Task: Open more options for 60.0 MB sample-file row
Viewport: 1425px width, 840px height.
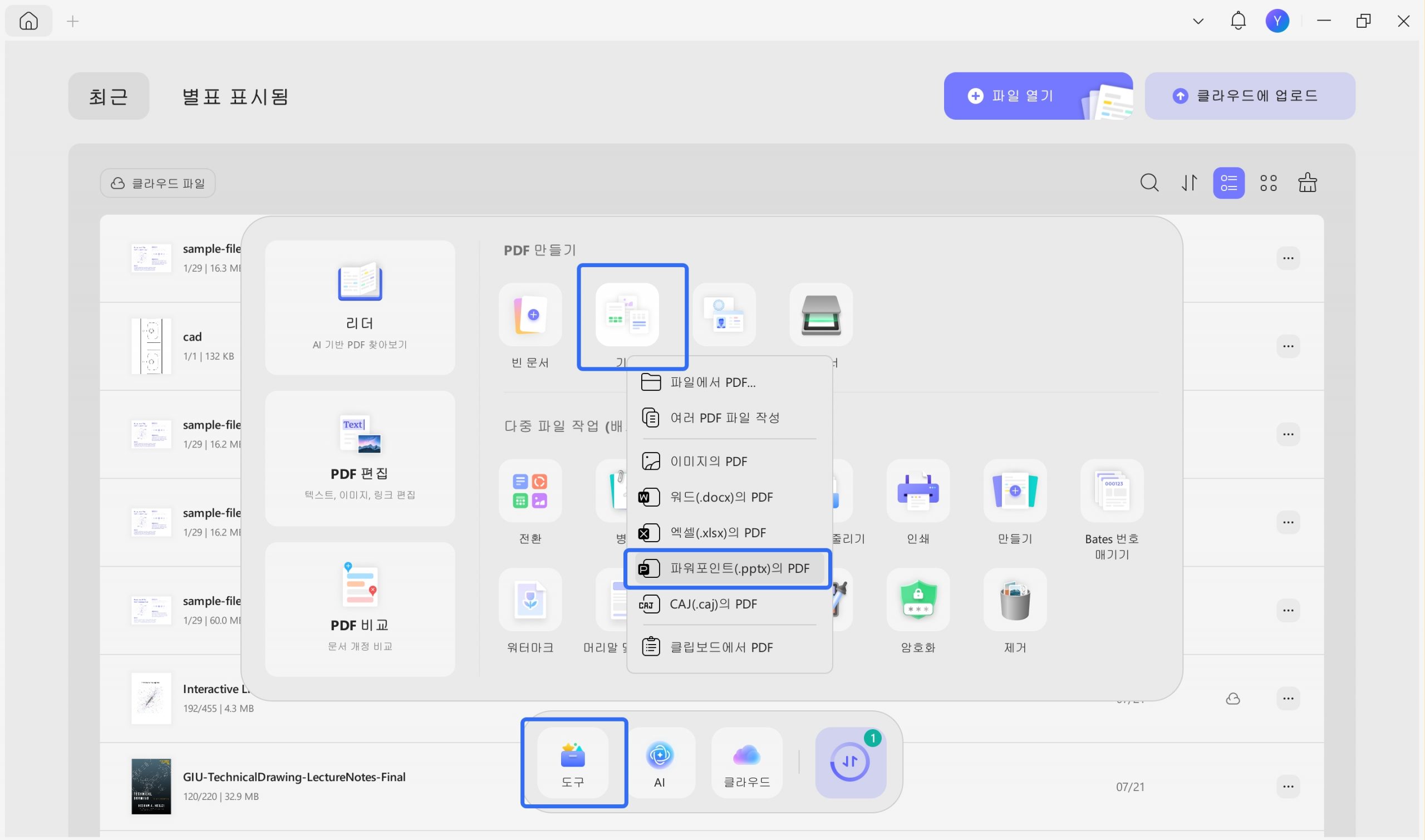Action: tap(1288, 610)
